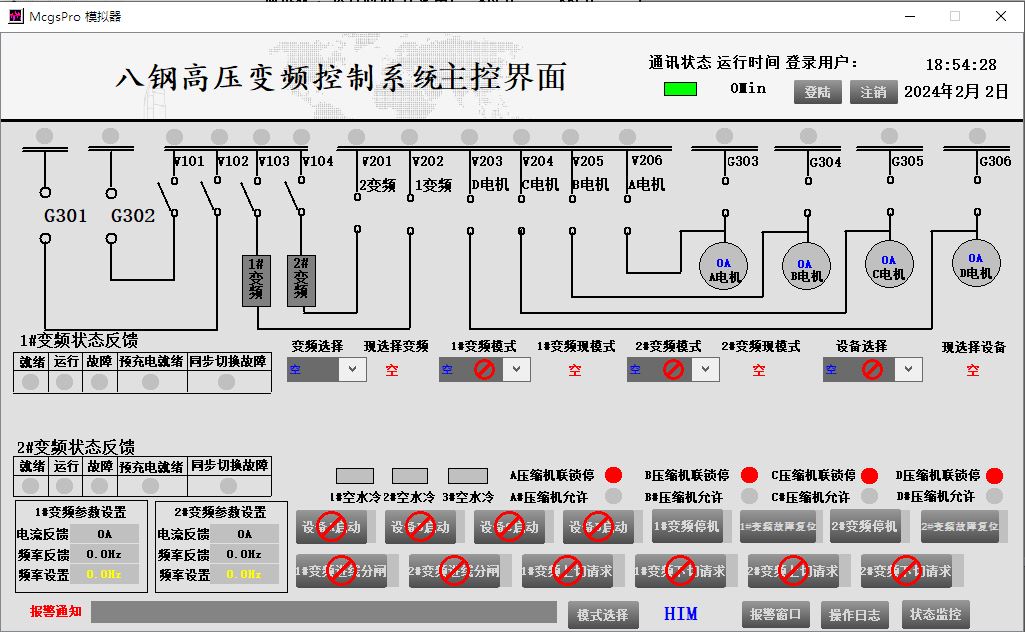Click the 2#空水冷 status box
Screen dimensions: 1025x632
pos(410,476)
